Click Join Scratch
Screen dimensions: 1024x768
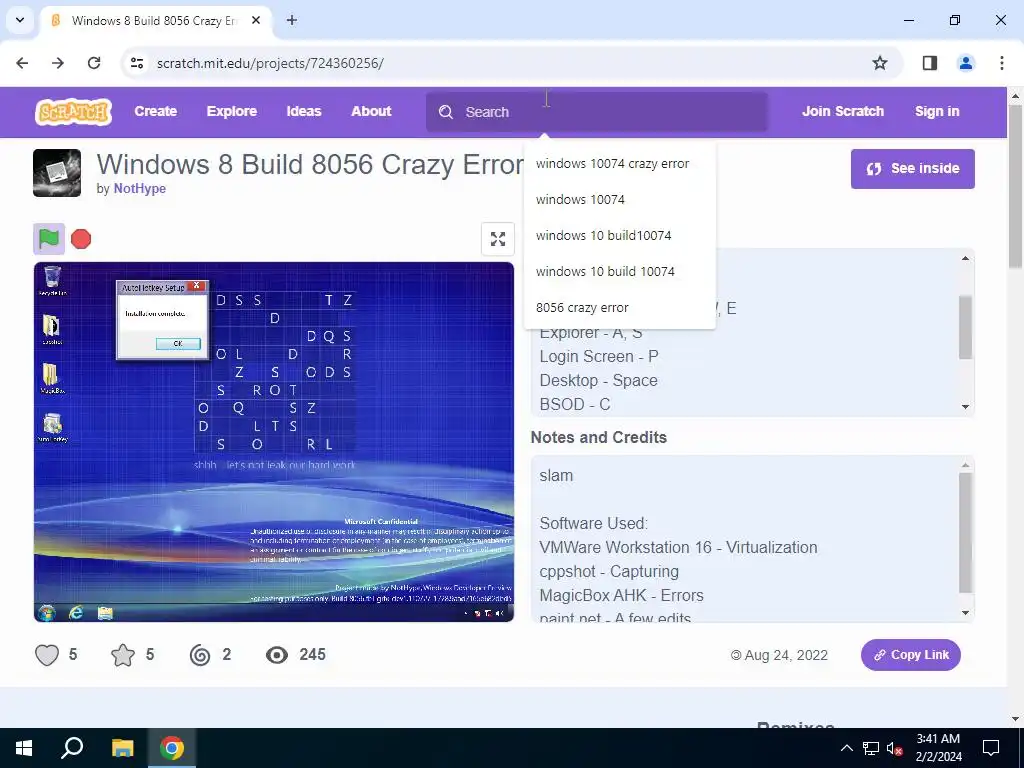click(x=843, y=112)
